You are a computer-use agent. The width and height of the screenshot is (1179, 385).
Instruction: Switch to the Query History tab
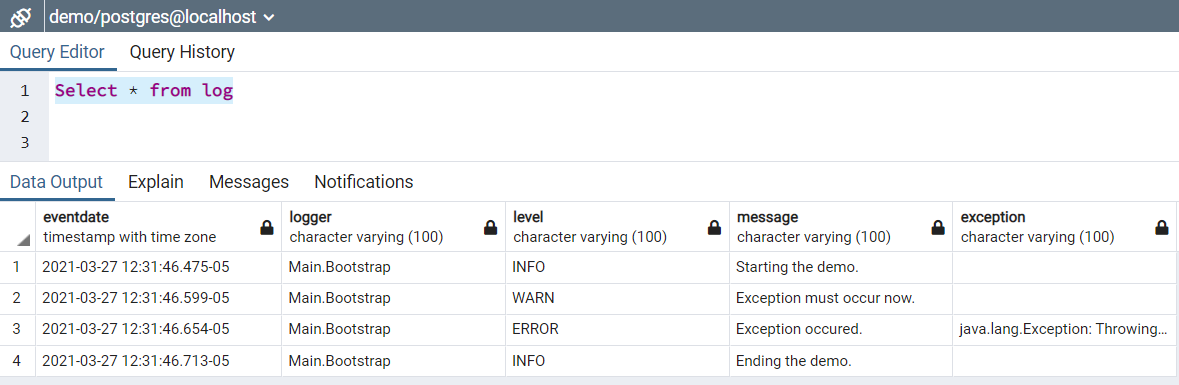(x=182, y=52)
